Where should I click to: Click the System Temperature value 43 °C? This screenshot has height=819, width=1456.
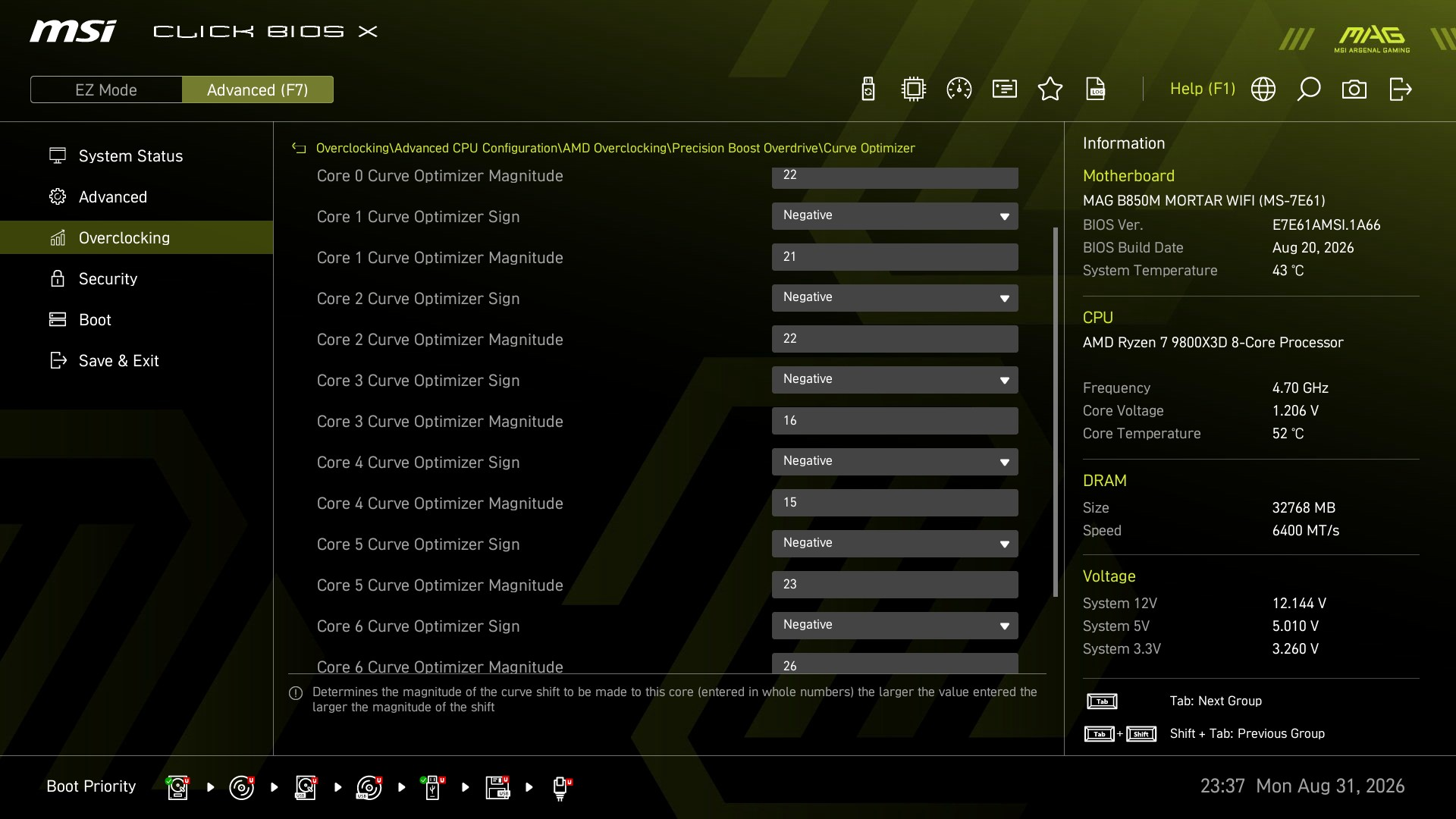tap(1288, 271)
